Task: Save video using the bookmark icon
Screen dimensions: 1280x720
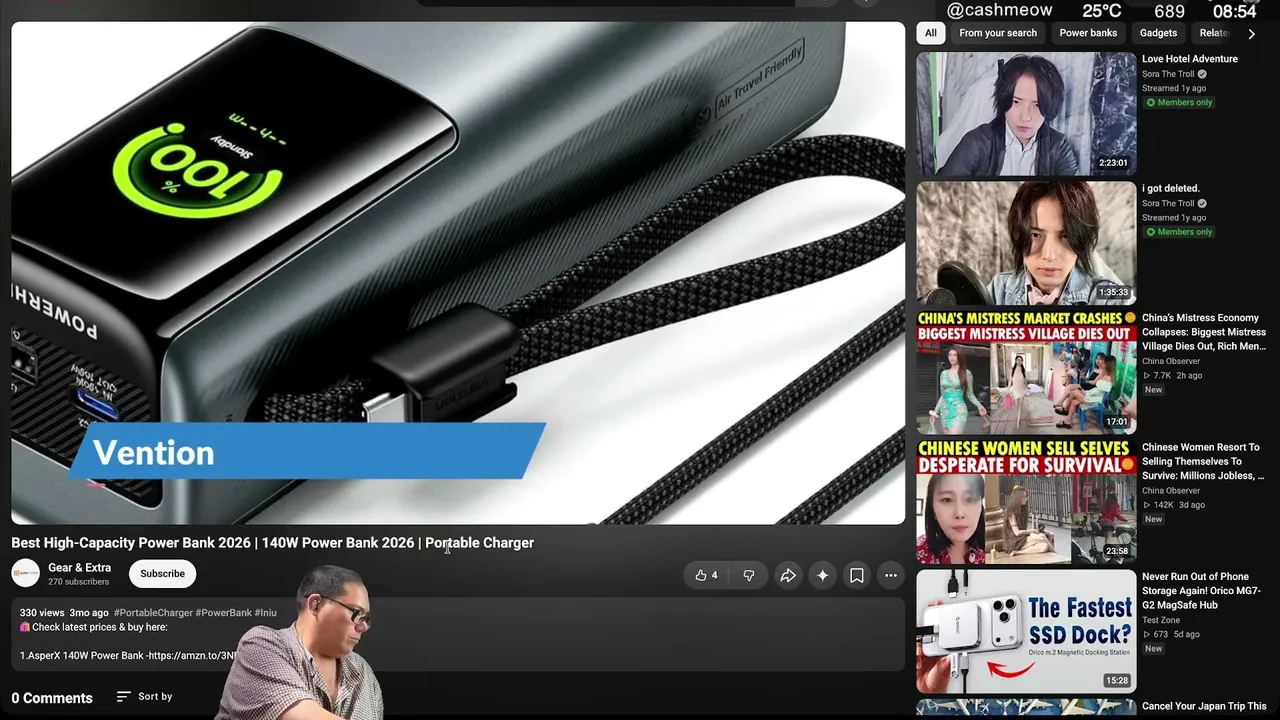Action: point(857,575)
